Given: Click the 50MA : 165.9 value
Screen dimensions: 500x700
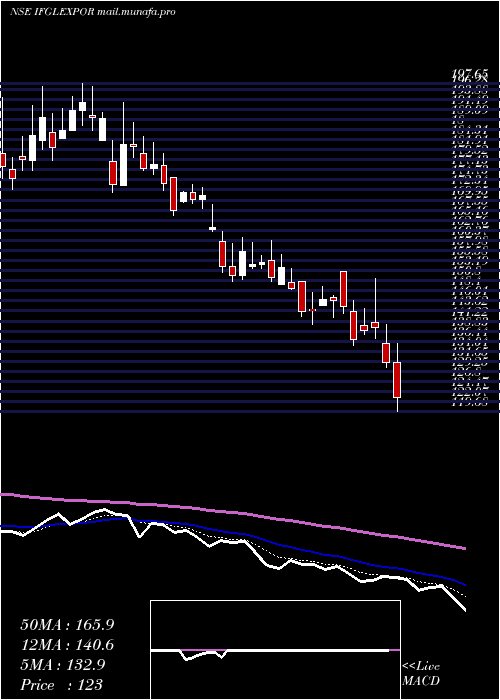Looking at the screenshot, I should (67, 625).
